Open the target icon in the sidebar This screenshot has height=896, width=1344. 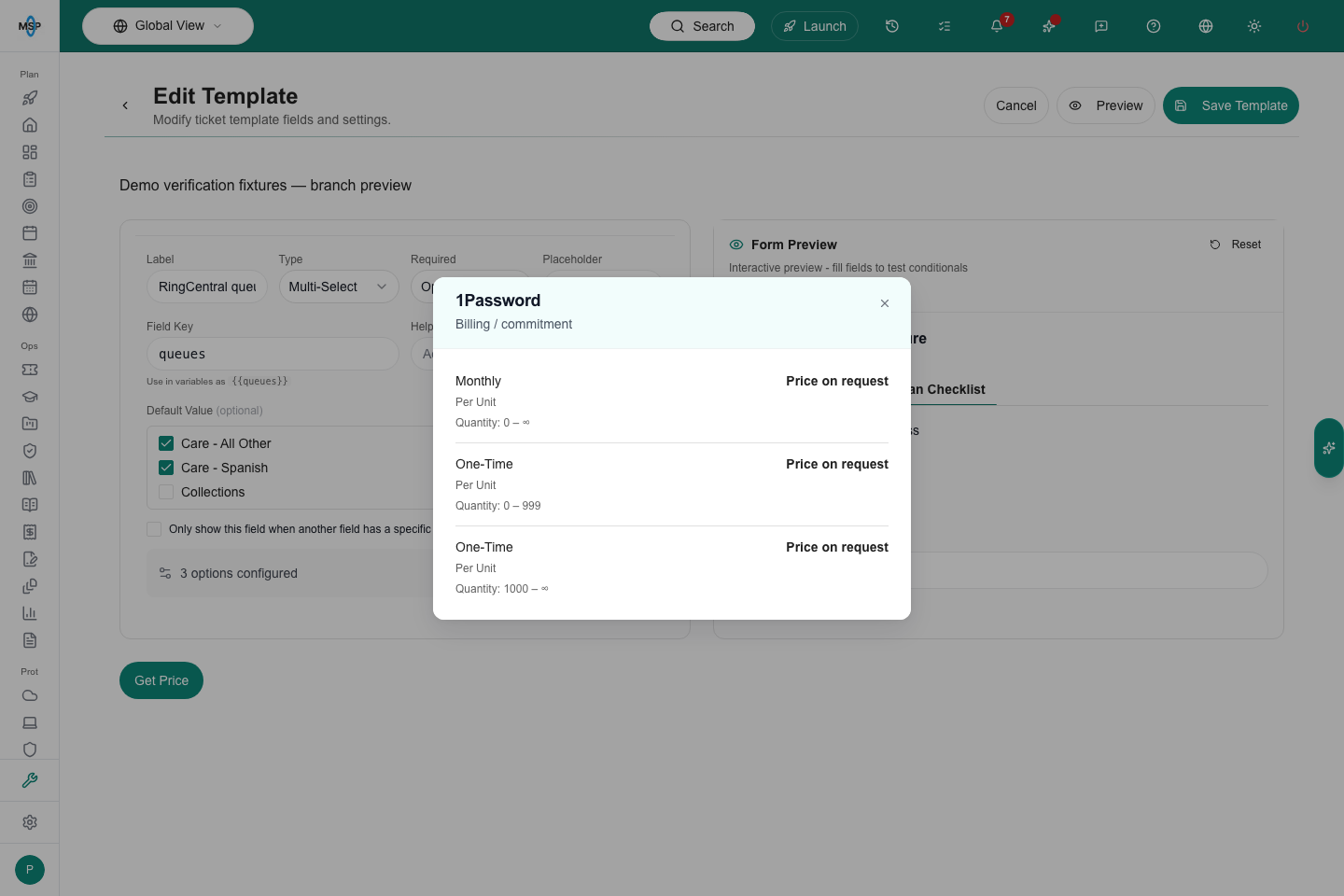[30, 206]
